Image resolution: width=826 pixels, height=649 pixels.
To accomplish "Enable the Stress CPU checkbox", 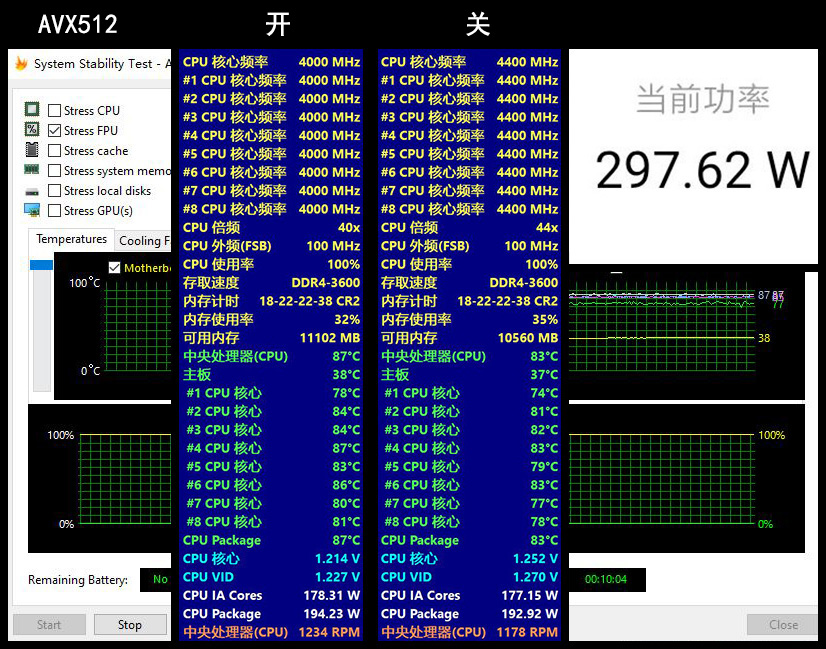I will (55, 111).
